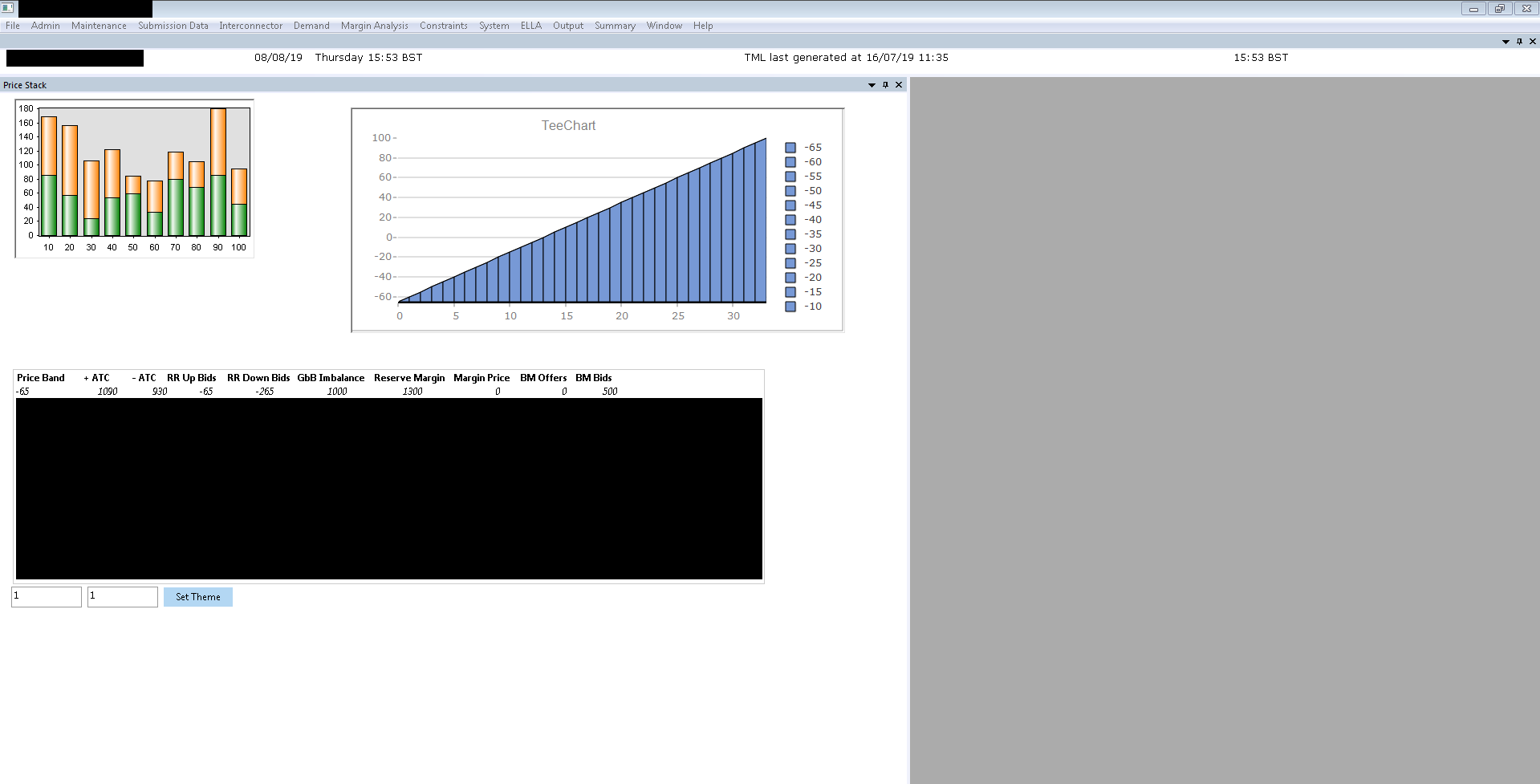Close the Price Stack panel
Image resolution: width=1540 pixels, height=784 pixels.
point(899,85)
